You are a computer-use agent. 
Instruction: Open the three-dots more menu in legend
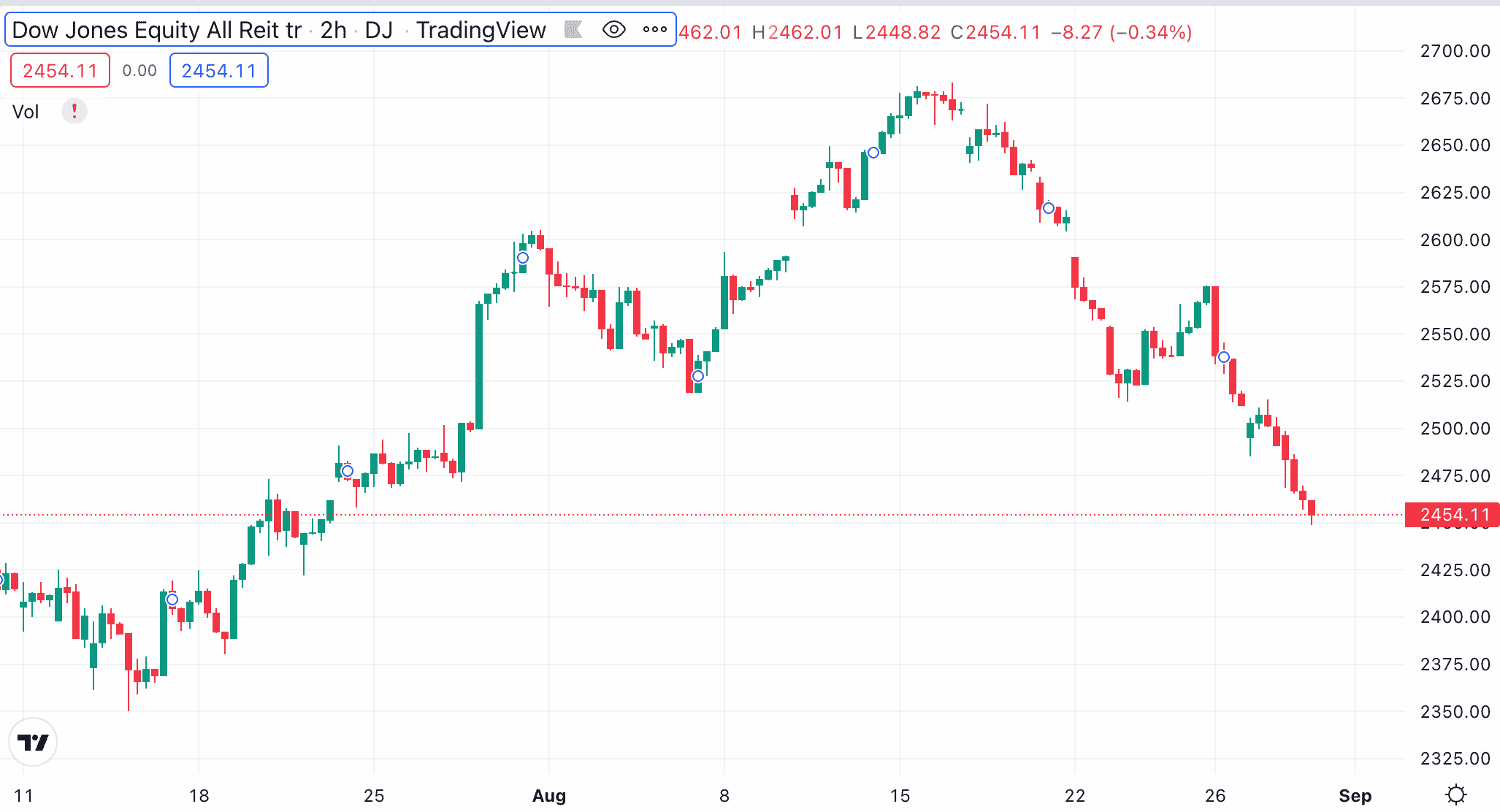pos(655,30)
